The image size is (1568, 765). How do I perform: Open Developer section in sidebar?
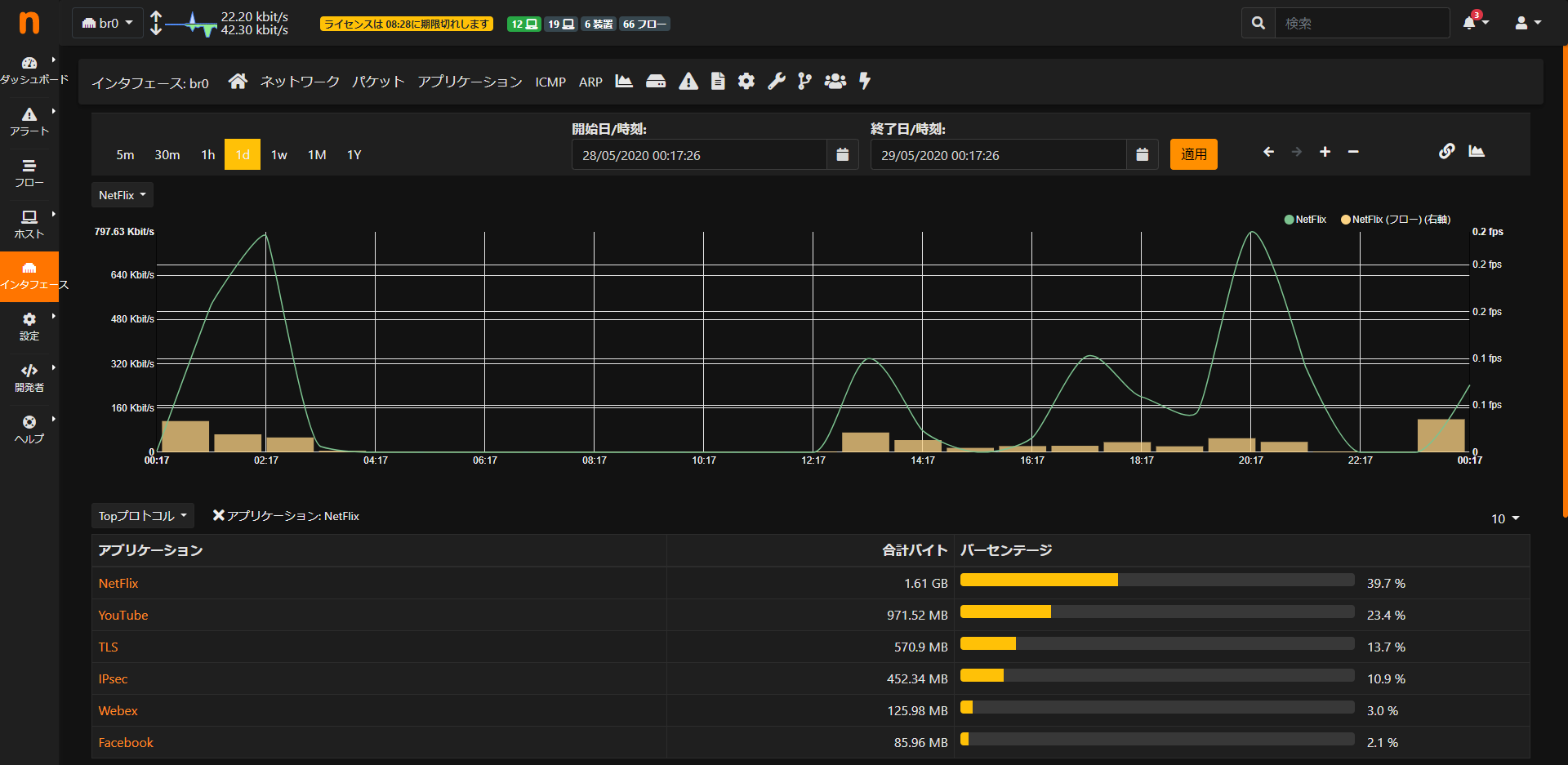click(29, 377)
